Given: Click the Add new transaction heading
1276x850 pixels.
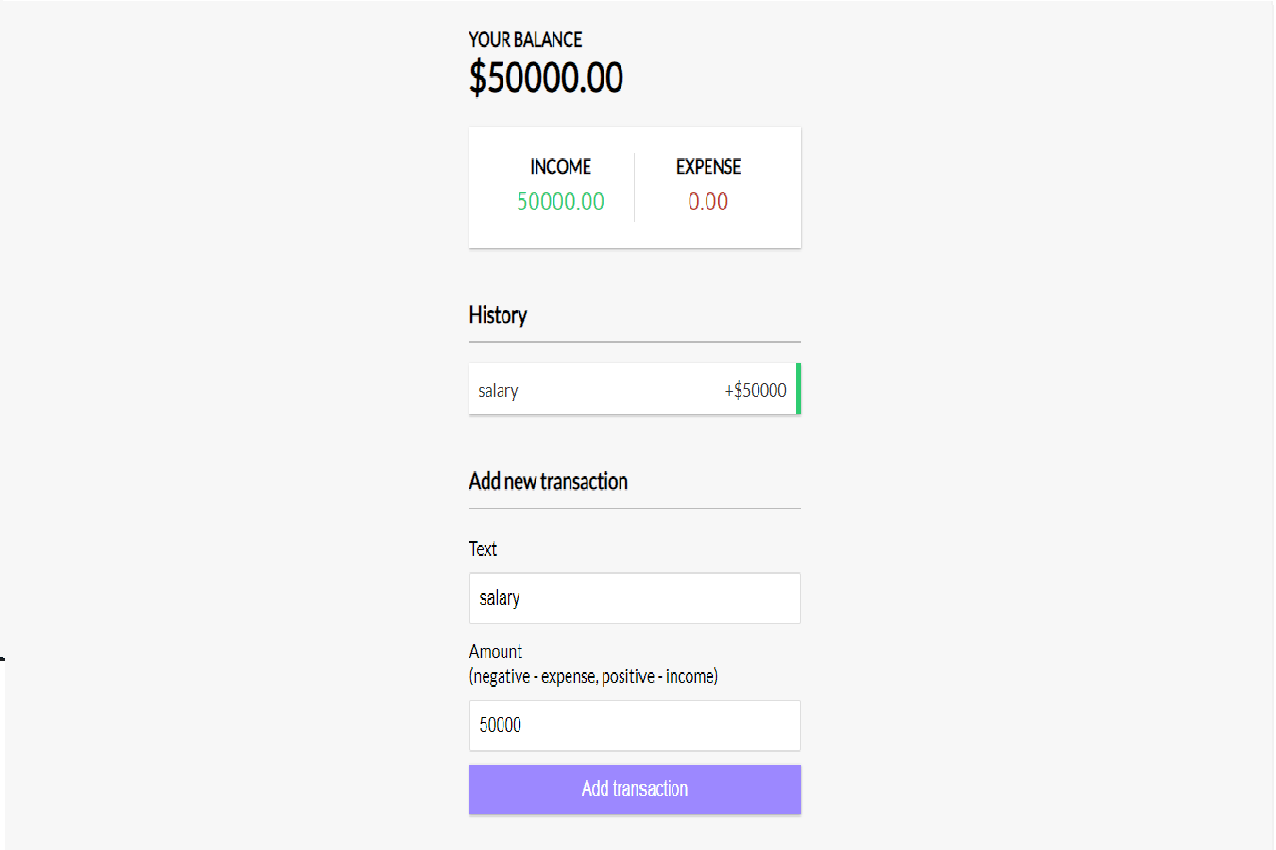Looking at the screenshot, I should point(548,481).
